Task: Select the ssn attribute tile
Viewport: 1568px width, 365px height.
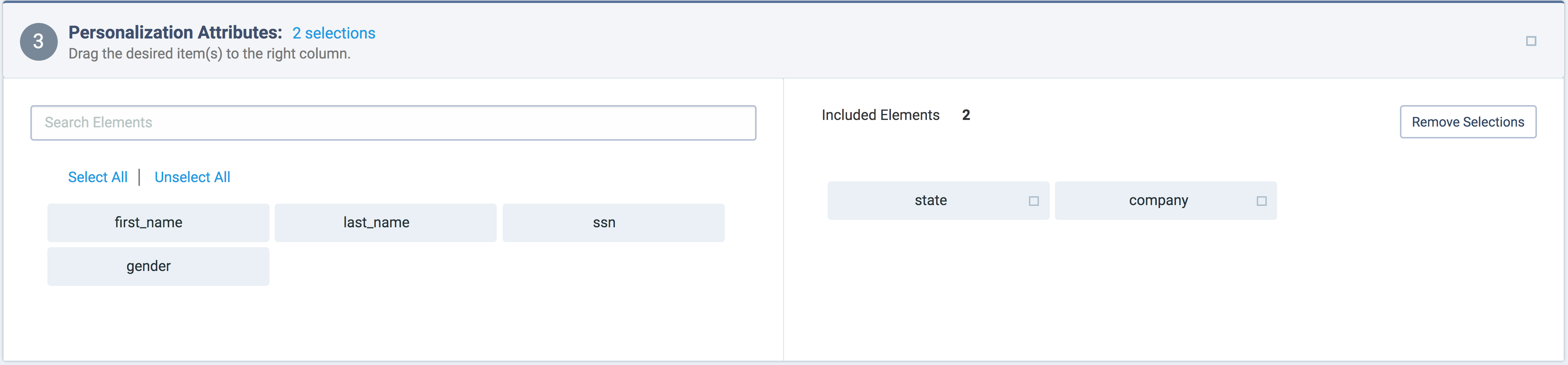Action: [x=614, y=222]
